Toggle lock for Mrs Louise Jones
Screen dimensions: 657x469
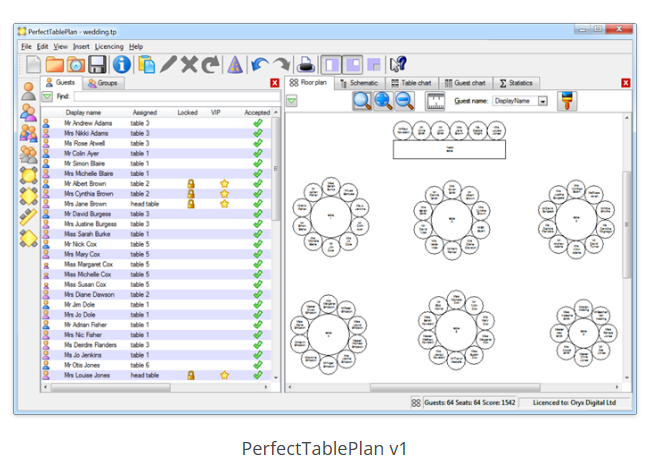(191, 375)
